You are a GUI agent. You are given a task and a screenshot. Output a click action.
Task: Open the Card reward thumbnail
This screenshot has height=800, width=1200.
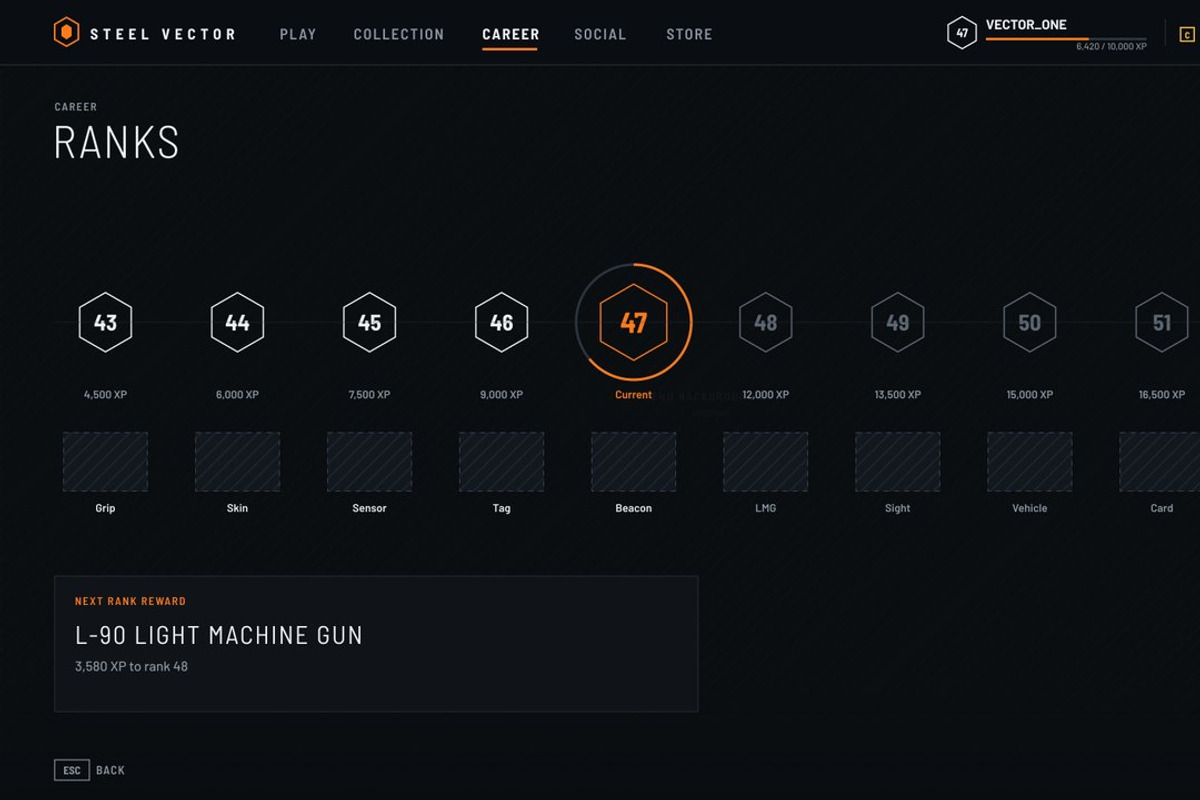[x=1161, y=461]
